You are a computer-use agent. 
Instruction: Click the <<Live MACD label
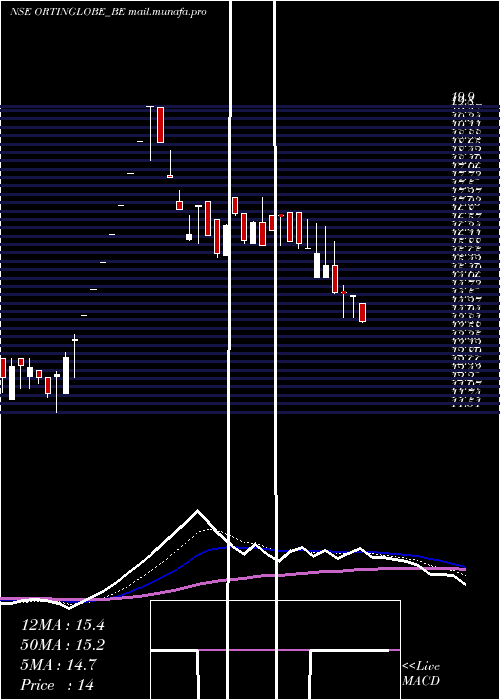tap(421, 673)
